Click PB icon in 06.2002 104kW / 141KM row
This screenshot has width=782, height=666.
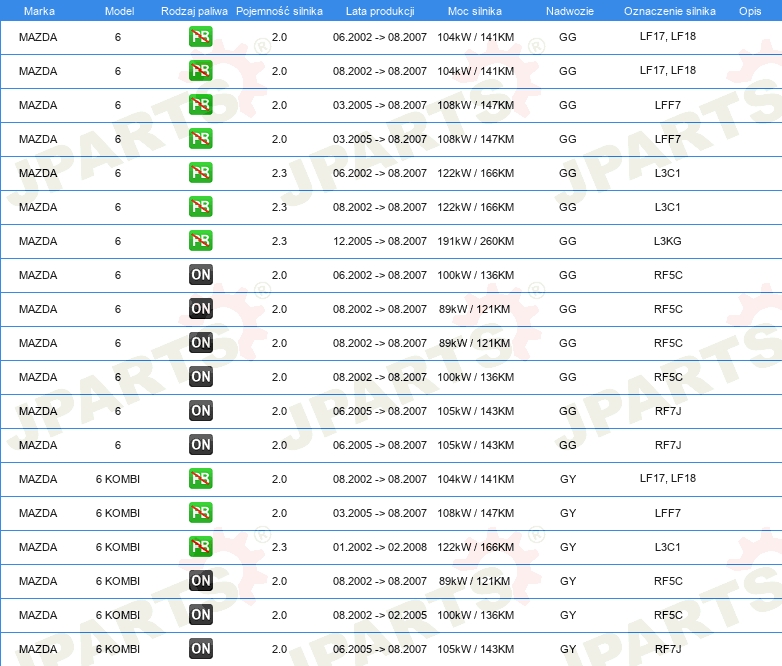201,37
